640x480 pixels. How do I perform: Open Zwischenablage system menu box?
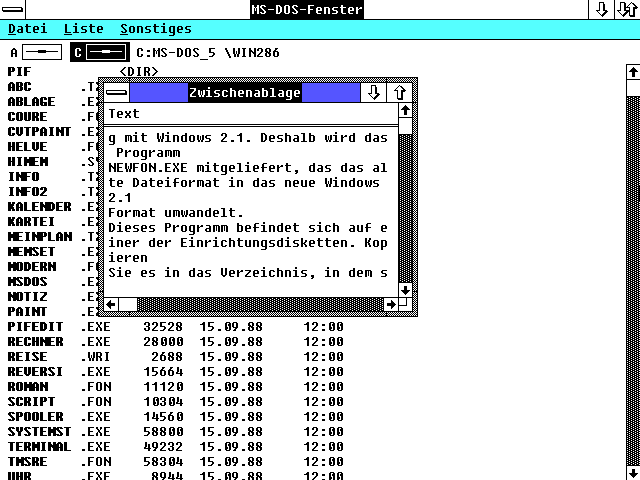[x=117, y=93]
